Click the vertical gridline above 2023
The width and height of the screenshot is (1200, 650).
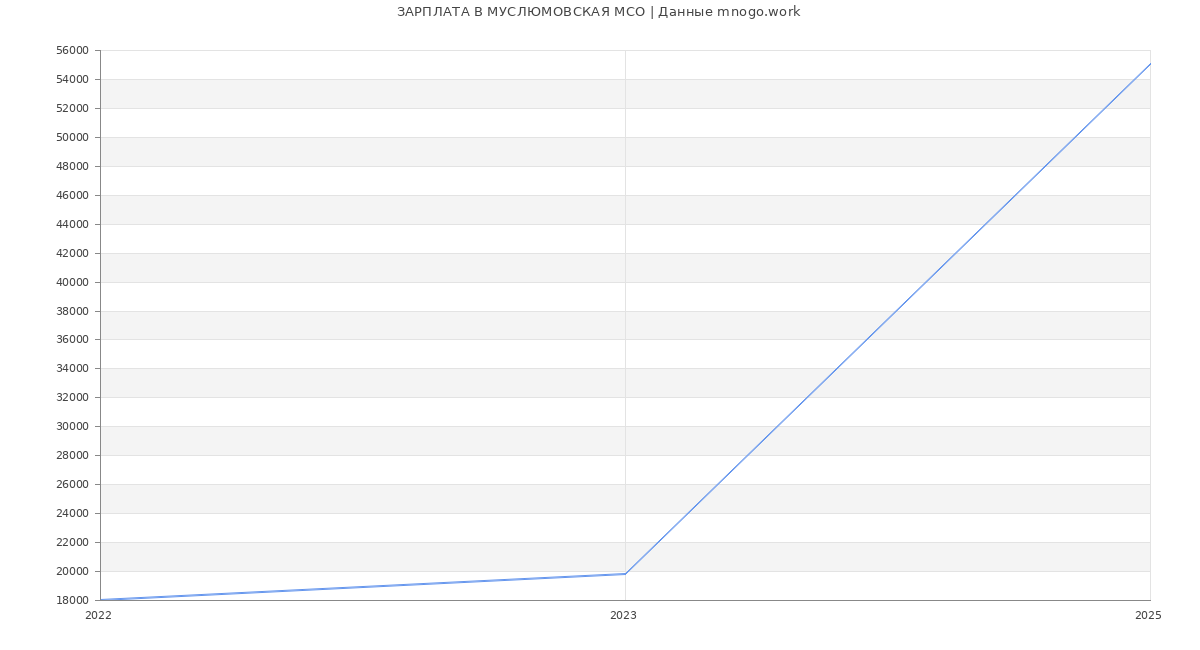click(625, 300)
